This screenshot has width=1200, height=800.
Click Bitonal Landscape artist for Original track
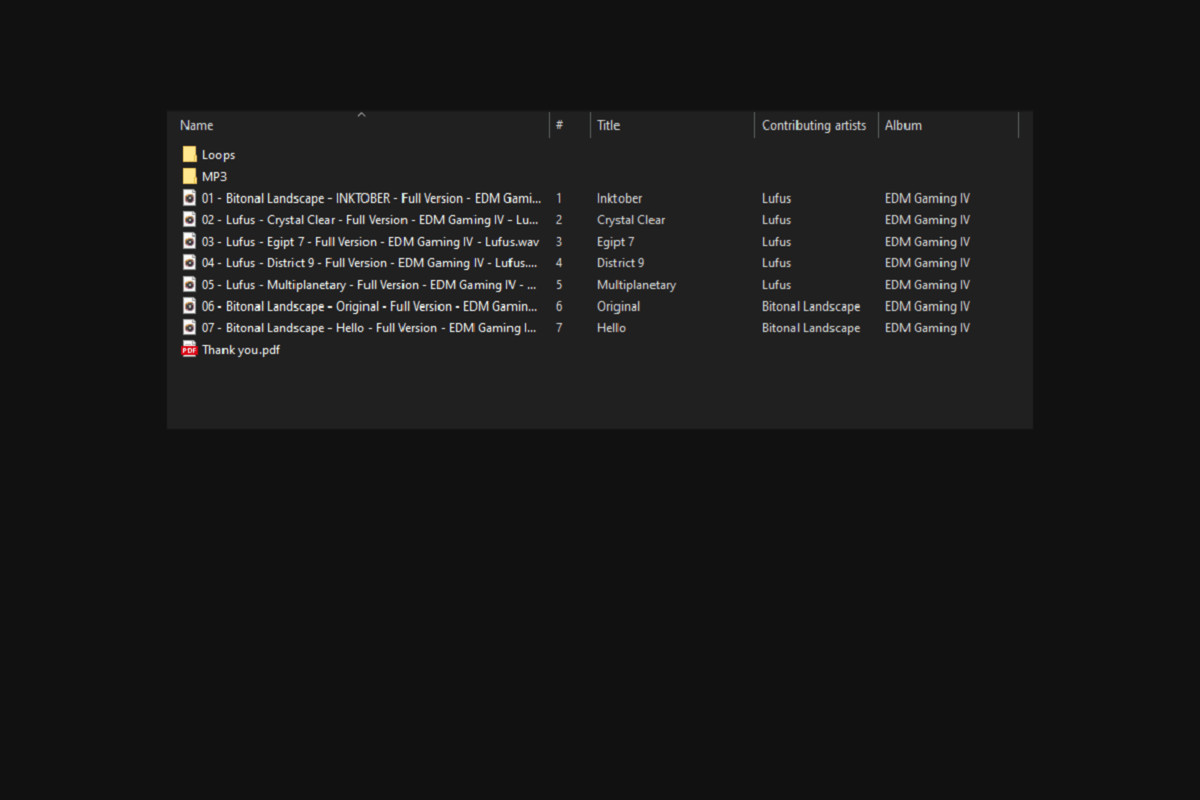(x=810, y=306)
